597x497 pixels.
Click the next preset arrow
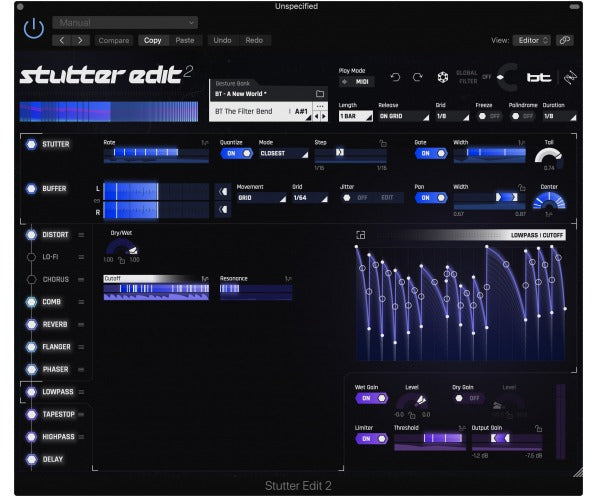tap(80, 40)
